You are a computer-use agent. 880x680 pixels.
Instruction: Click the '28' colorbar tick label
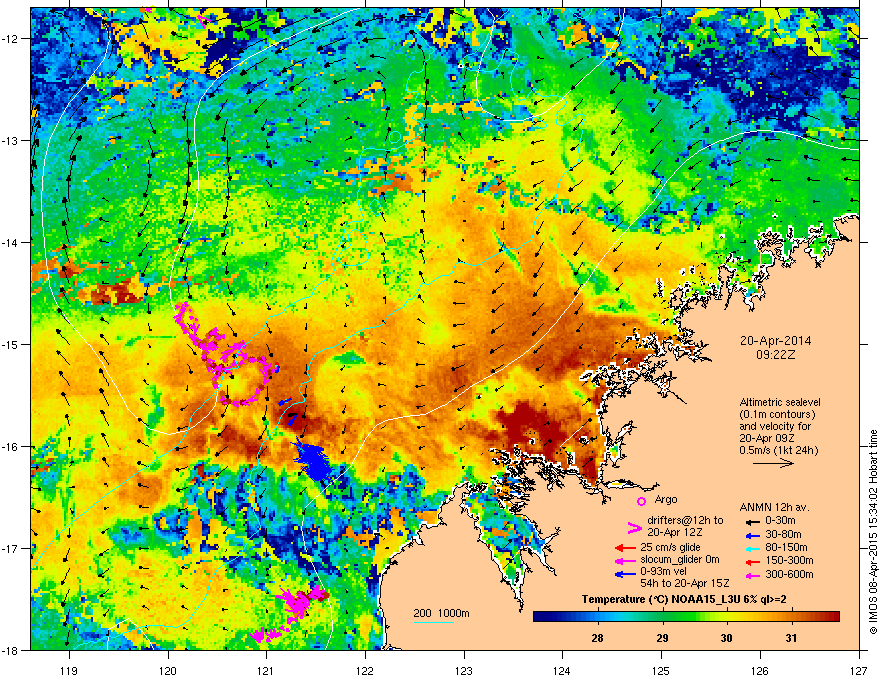(x=598, y=638)
